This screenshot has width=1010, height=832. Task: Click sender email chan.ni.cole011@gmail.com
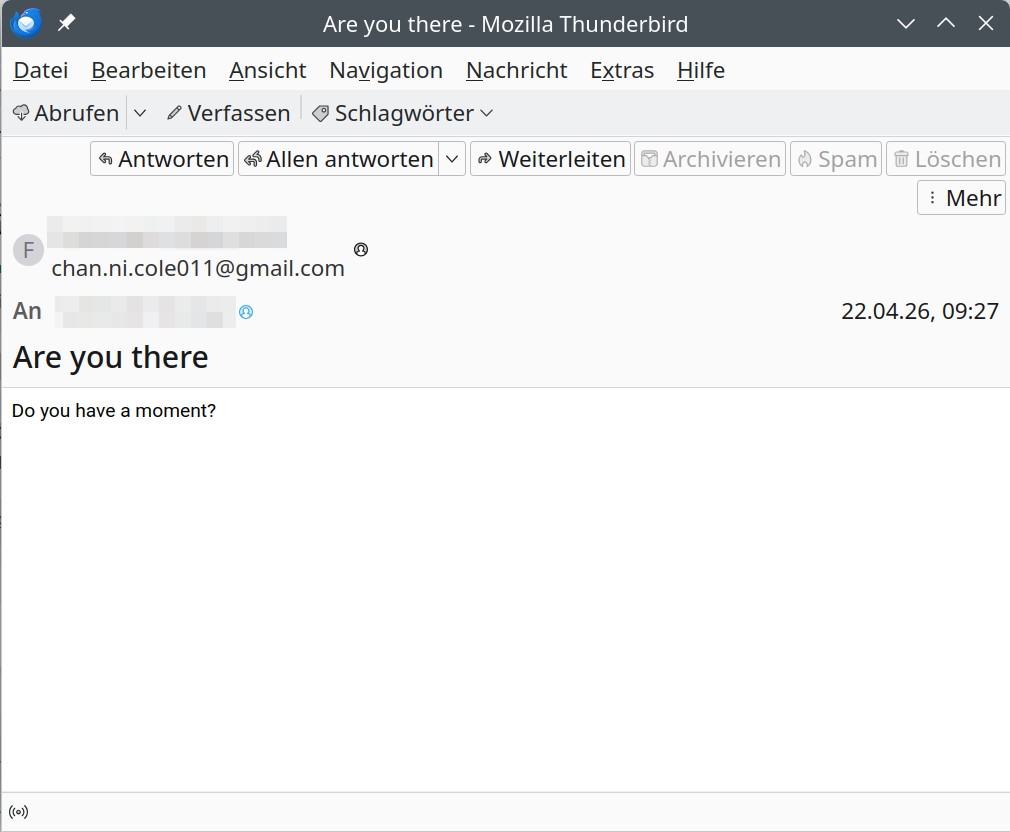[x=198, y=268]
